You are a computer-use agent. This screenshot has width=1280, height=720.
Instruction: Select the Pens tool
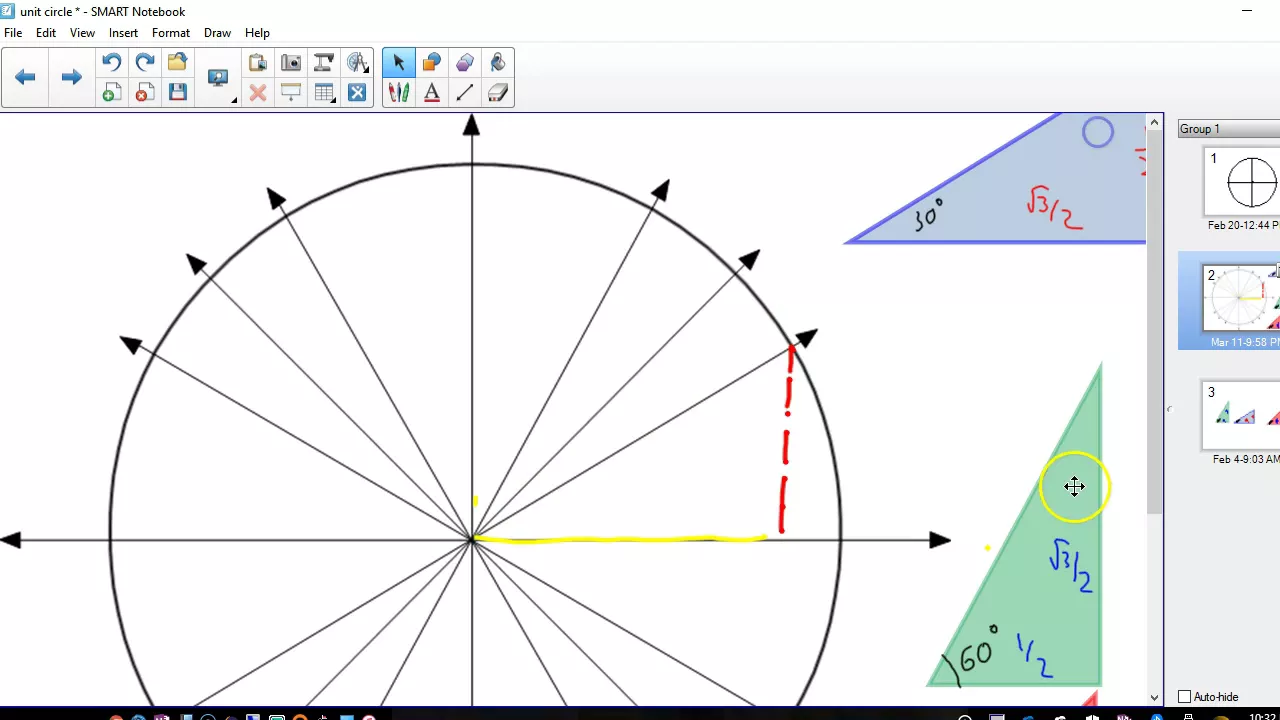[x=398, y=93]
